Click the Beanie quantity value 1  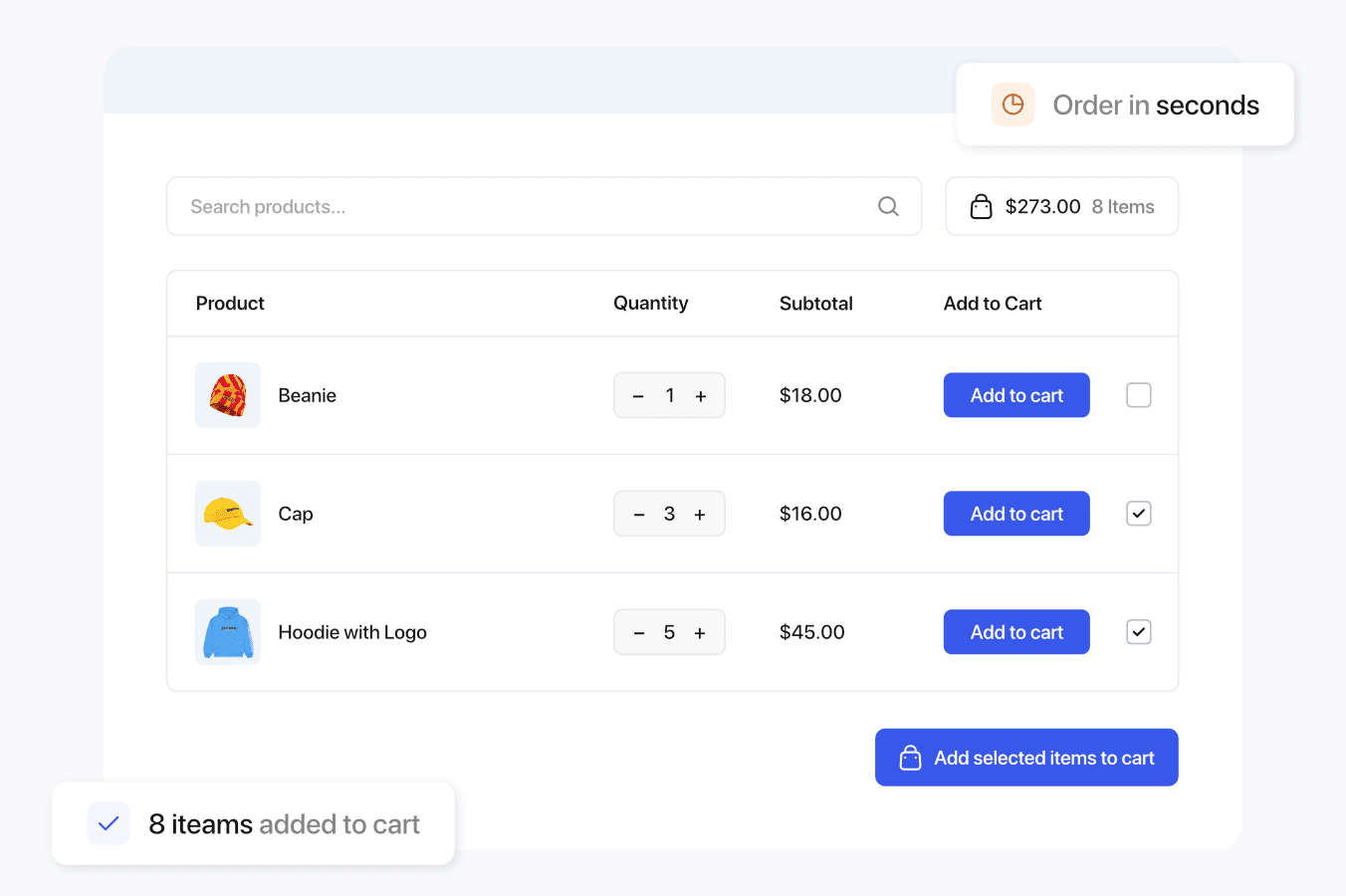click(x=670, y=395)
